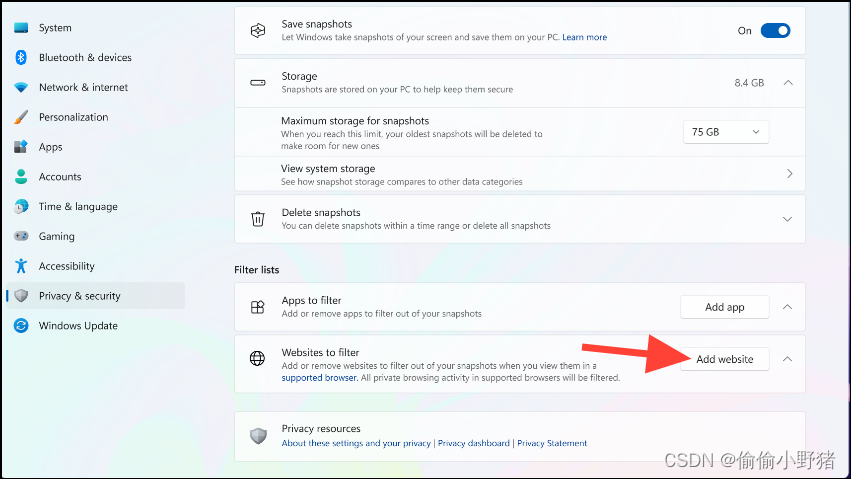851x479 pixels.
Task: Click the Add website button
Action: (725, 359)
